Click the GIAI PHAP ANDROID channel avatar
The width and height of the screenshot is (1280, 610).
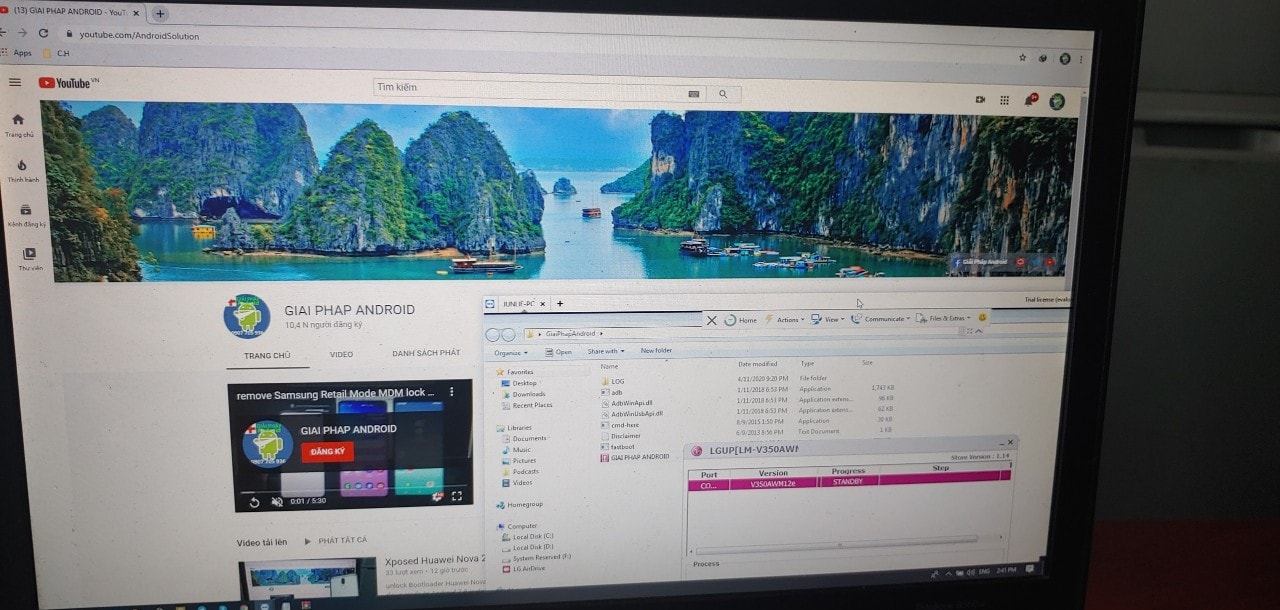(x=246, y=316)
